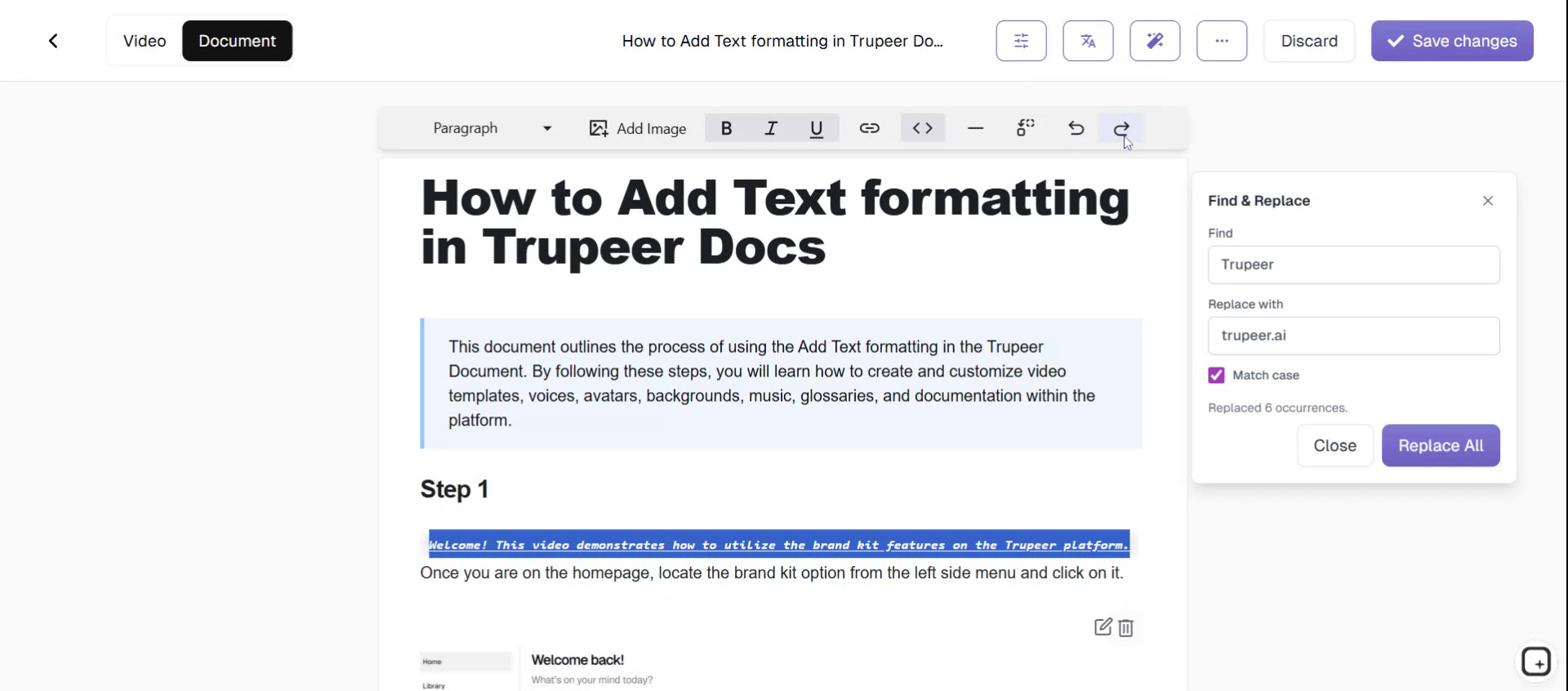Viewport: 1568px width, 691px height.
Task: Open the three-dot more options menu
Action: (x=1222, y=41)
